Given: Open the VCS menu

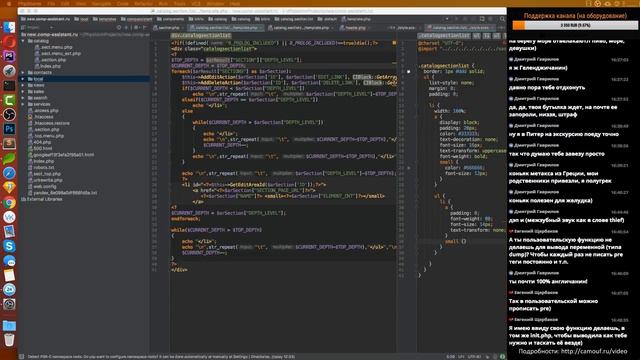Looking at the screenshot, I should pyautogui.click(x=196, y=3).
